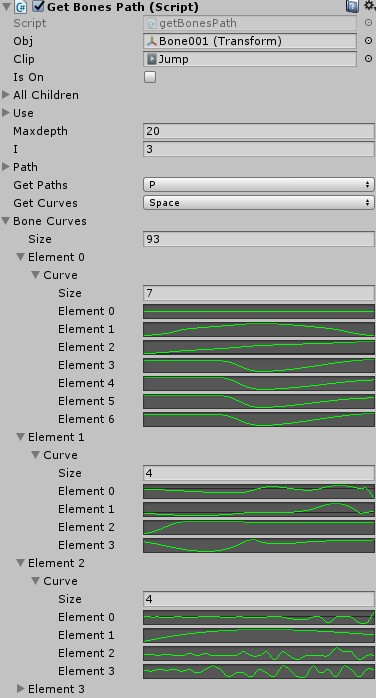Click the Bone Curves Size field showing 93

pos(259,239)
